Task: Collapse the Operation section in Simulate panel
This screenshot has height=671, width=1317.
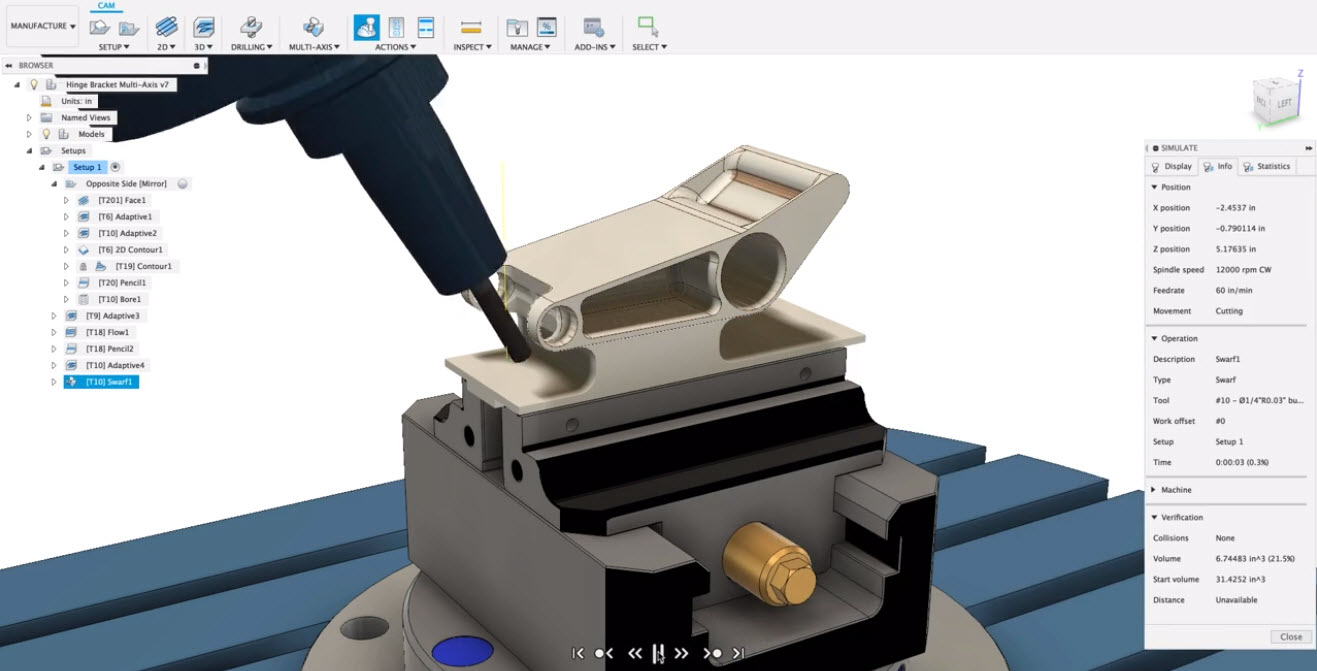Action: (1155, 339)
